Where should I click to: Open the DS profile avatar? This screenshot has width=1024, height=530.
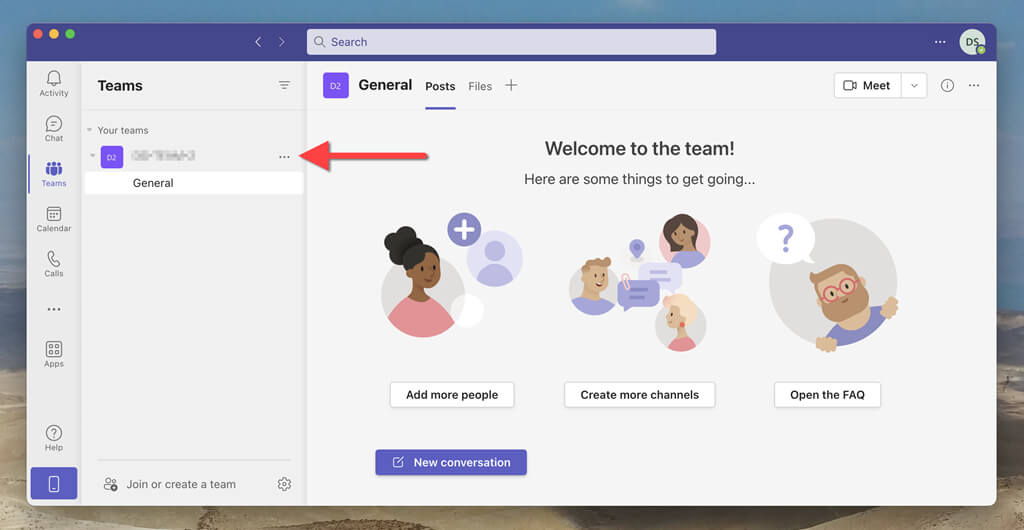972,42
